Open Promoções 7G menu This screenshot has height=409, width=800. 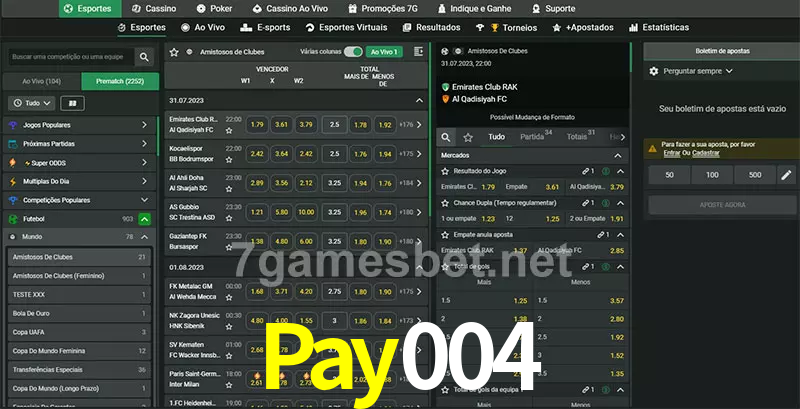pos(385,9)
